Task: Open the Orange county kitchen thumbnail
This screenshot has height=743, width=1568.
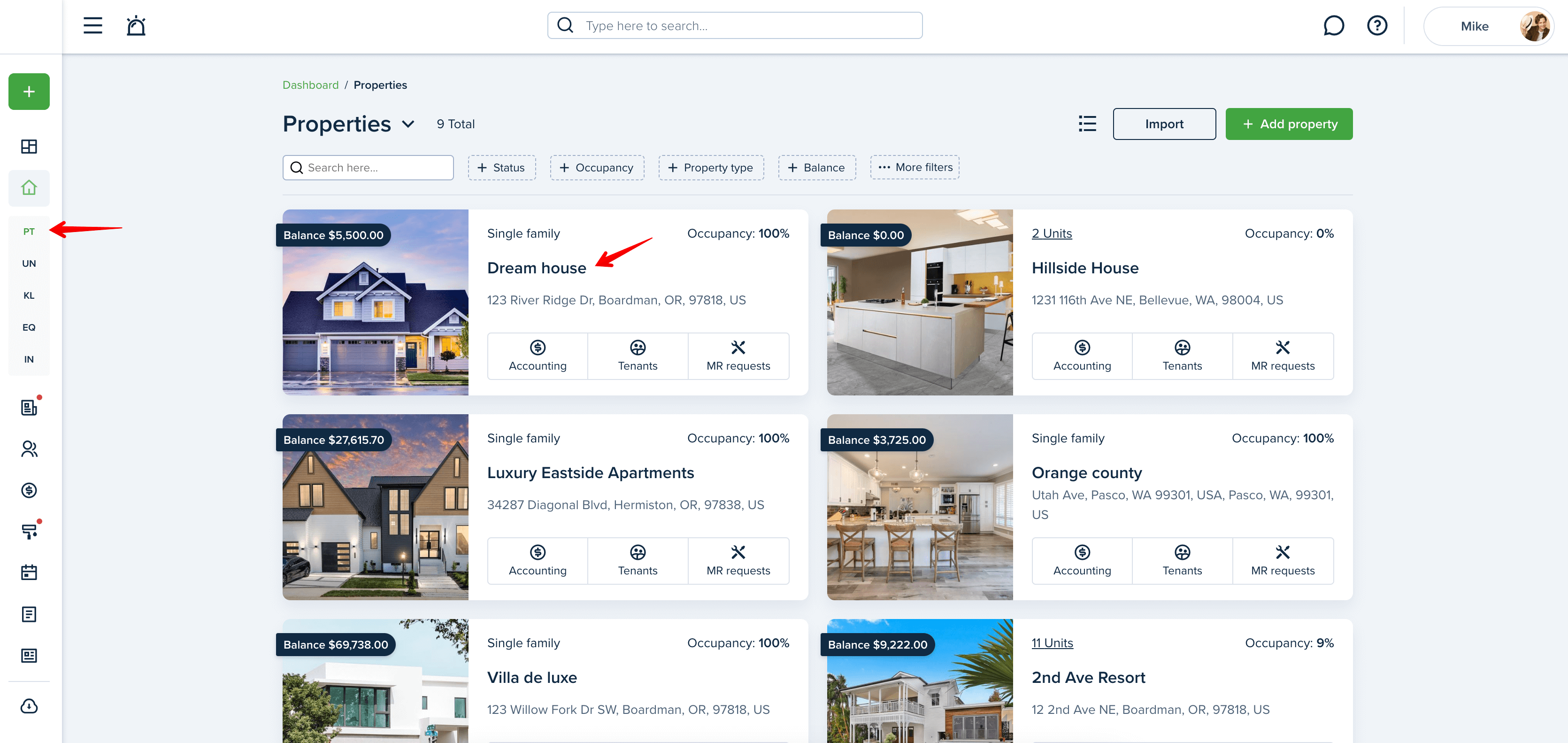Action: click(920, 507)
